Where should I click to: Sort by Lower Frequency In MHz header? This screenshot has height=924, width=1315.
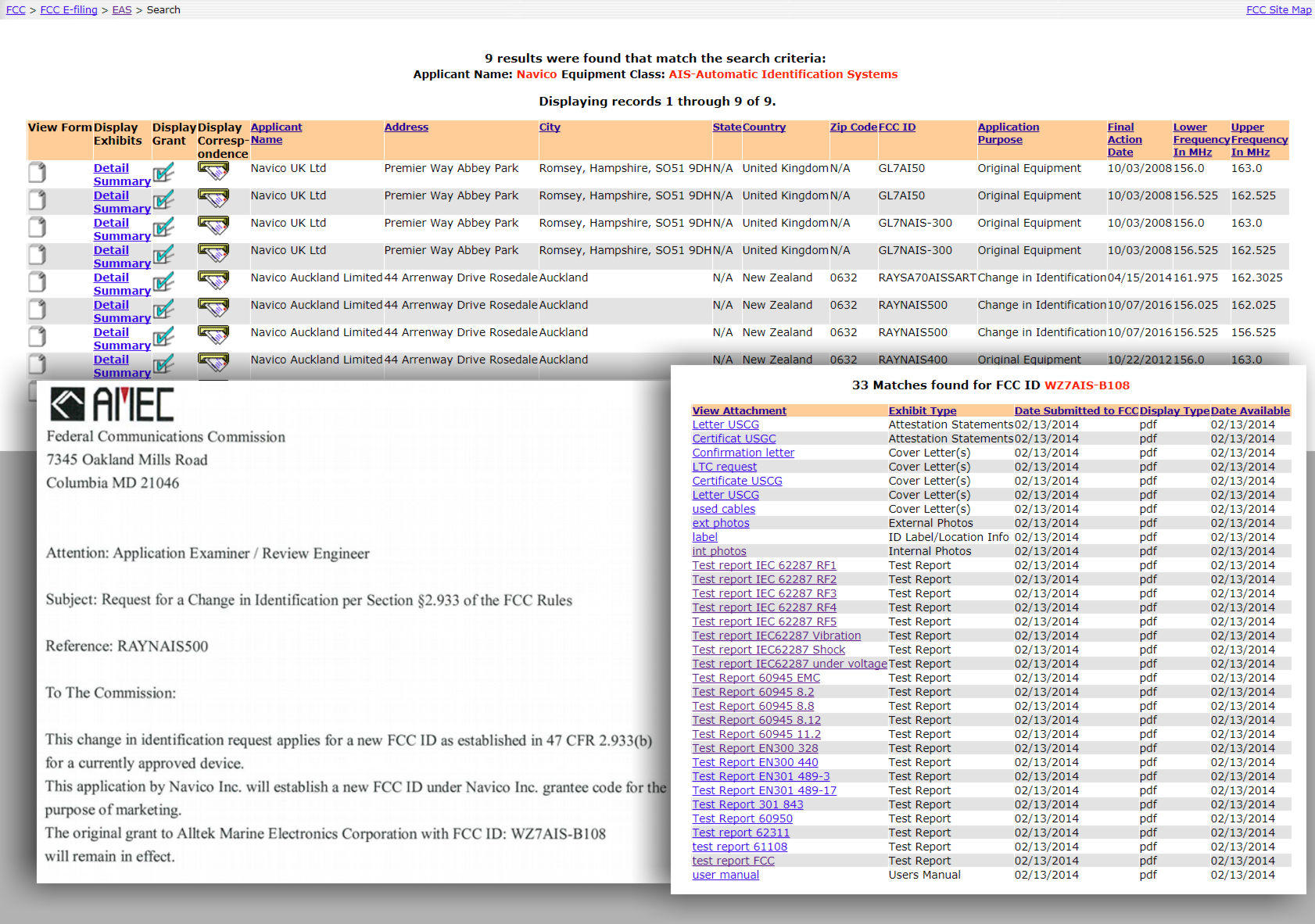[1201, 139]
